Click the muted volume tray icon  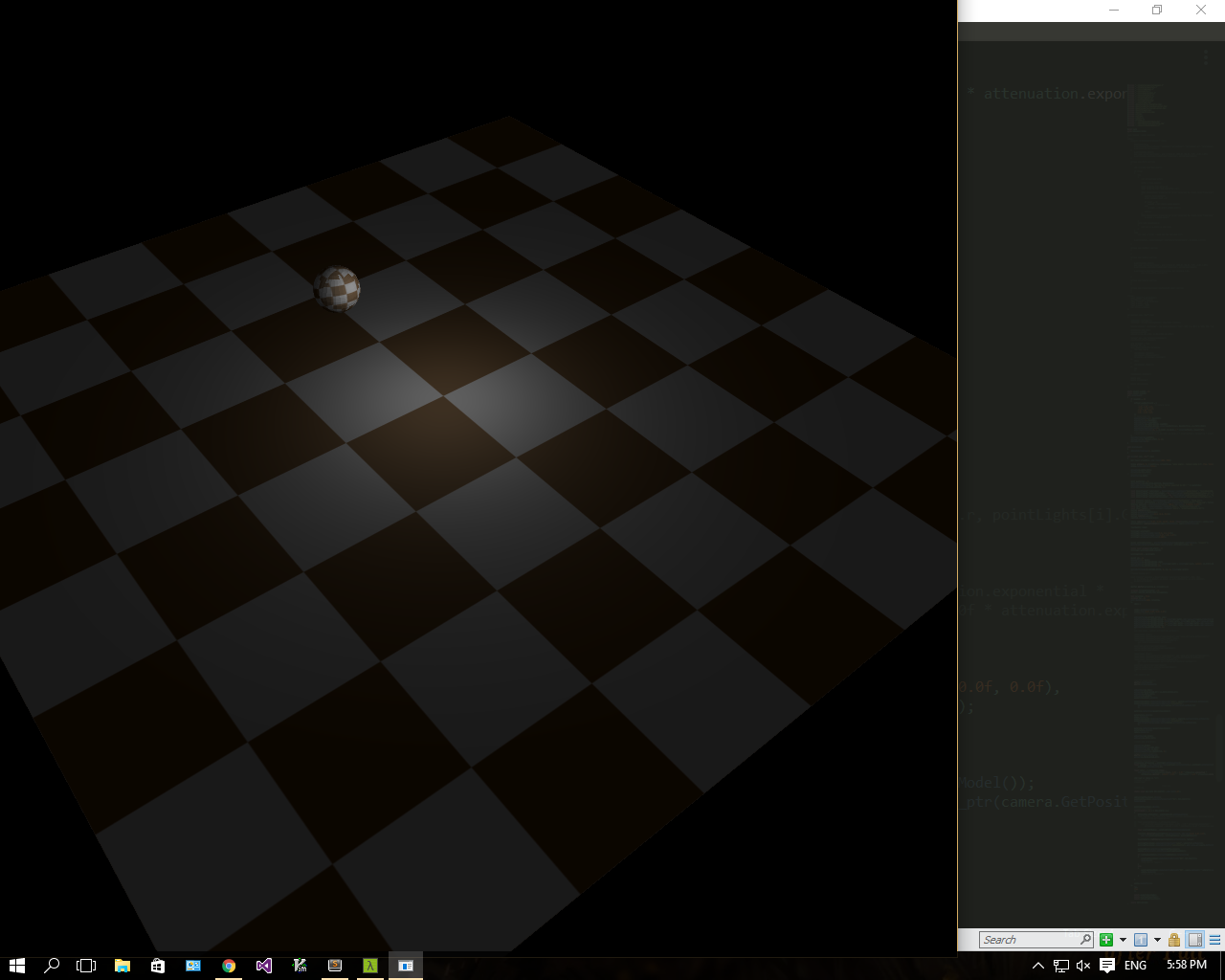1083,966
